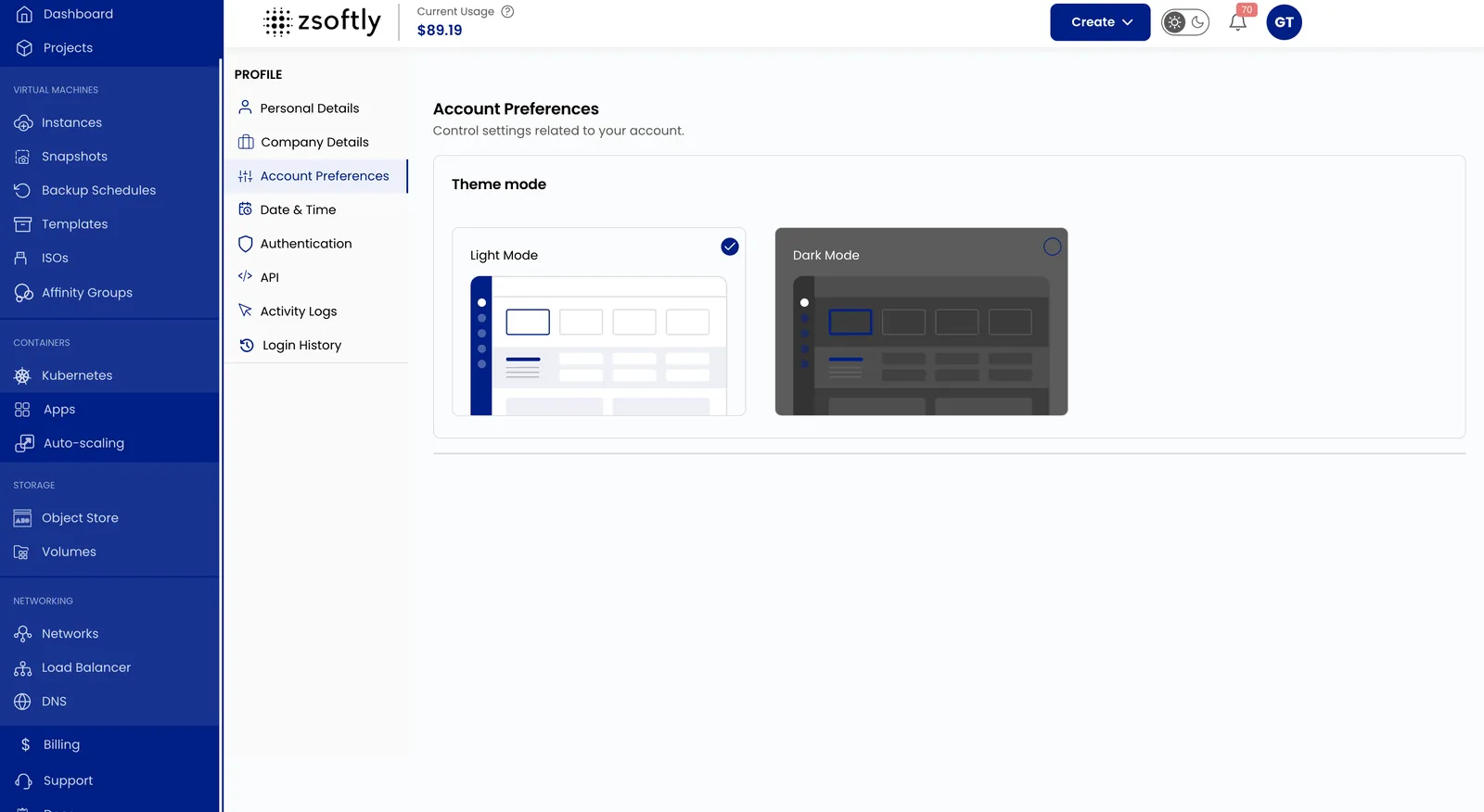Click the Volumes icon
Image resolution: width=1484 pixels, height=812 pixels.
(x=21, y=552)
